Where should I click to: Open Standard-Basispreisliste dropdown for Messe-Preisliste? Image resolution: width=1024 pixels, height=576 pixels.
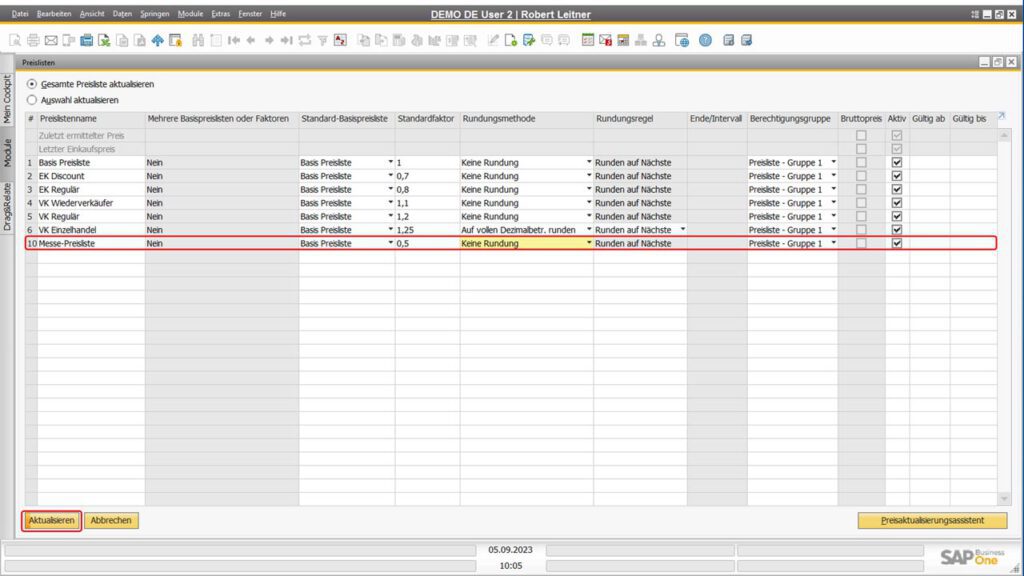391,243
